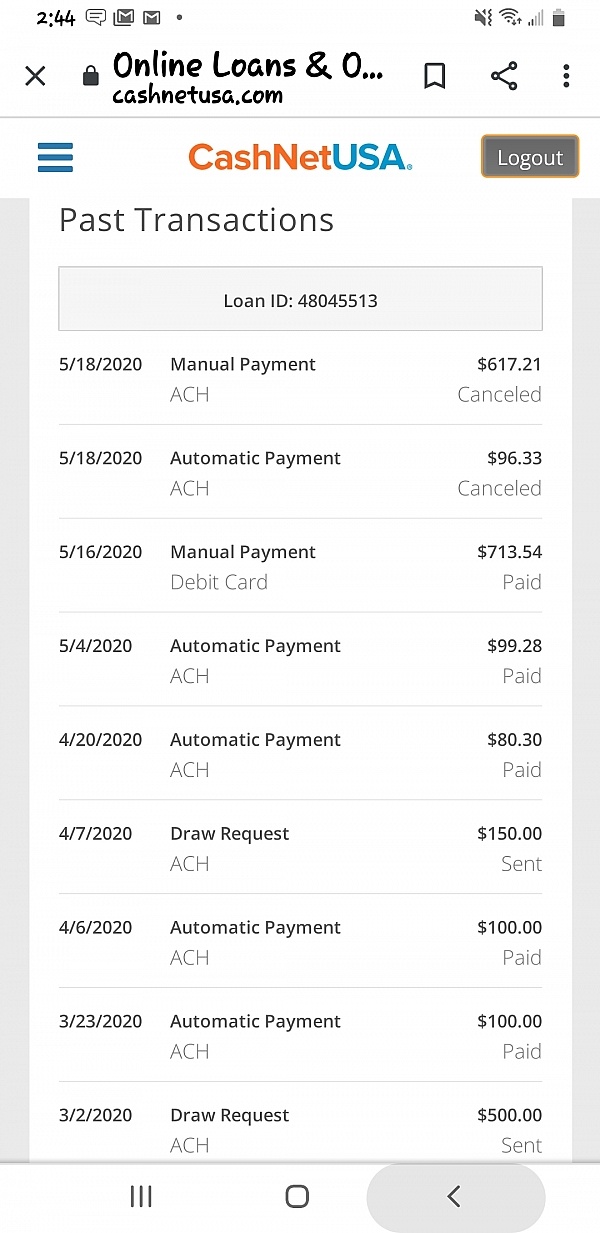Open the hamburger navigation menu

(x=55, y=158)
